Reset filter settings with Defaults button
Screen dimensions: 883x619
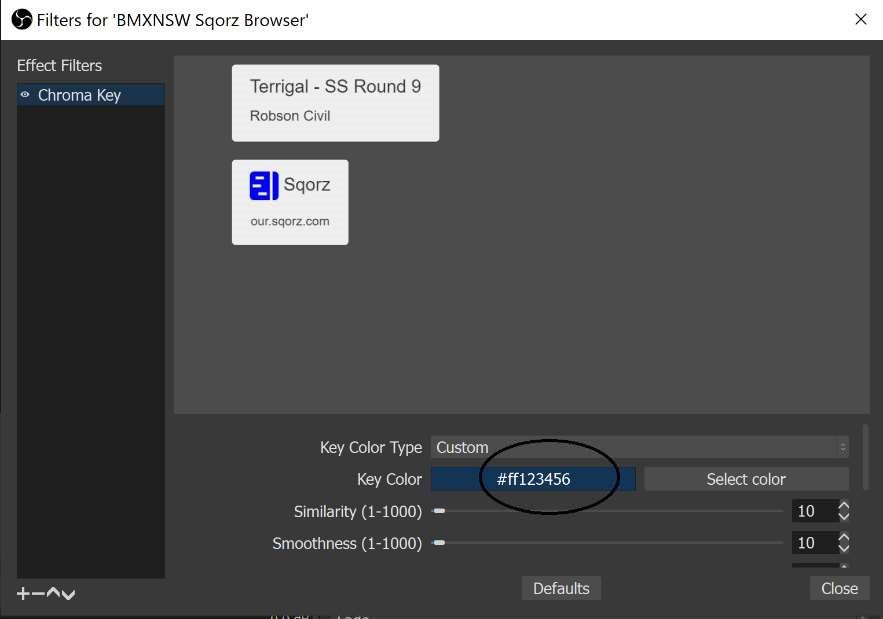point(561,588)
